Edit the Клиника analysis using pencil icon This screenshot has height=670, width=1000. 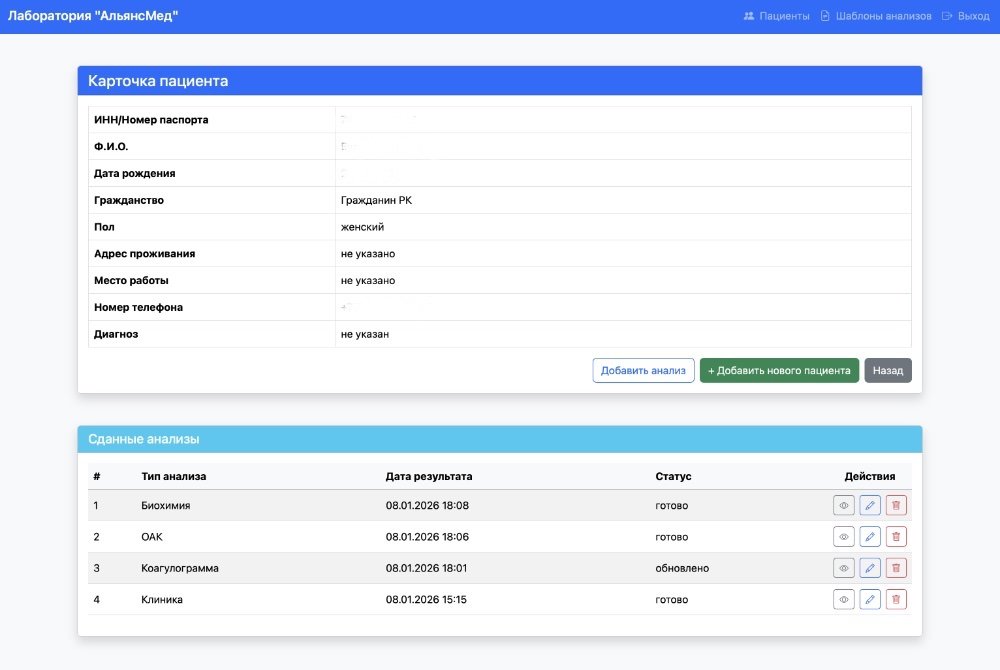(869, 599)
